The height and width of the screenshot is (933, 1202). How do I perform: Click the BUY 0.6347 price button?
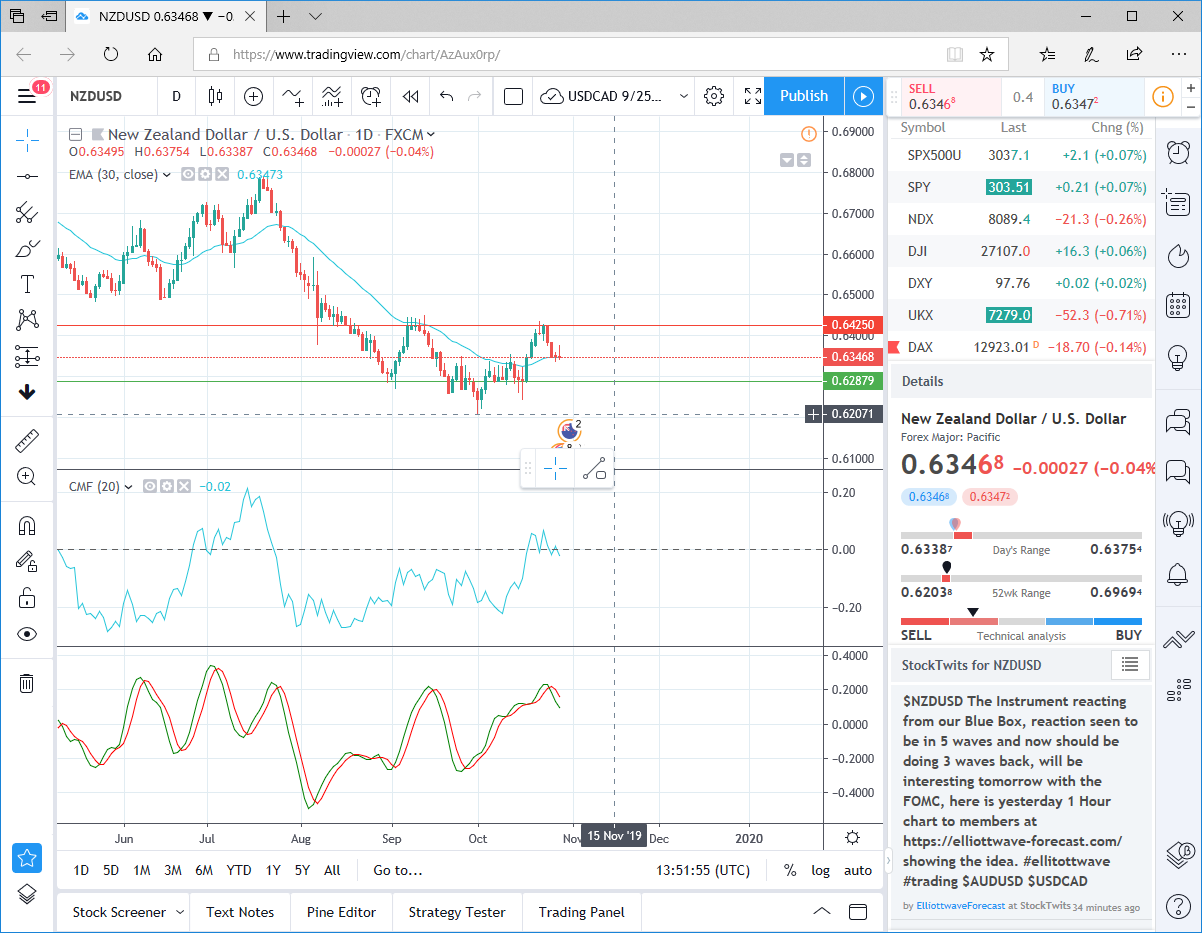click(x=1094, y=97)
